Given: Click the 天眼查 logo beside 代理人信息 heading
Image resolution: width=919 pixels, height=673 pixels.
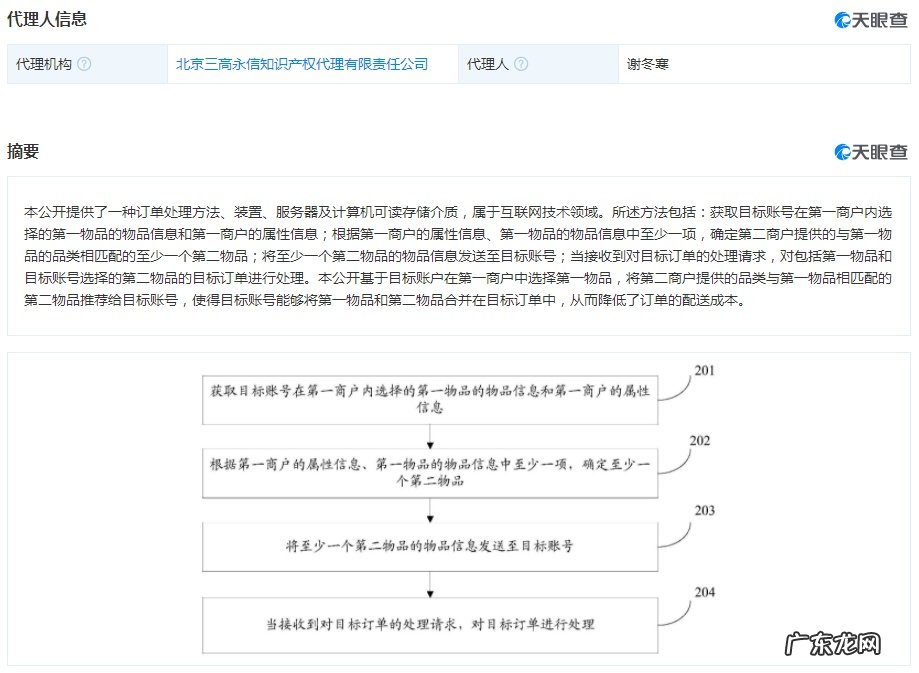Looking at the screenshot, I should (x=873, y=17).
